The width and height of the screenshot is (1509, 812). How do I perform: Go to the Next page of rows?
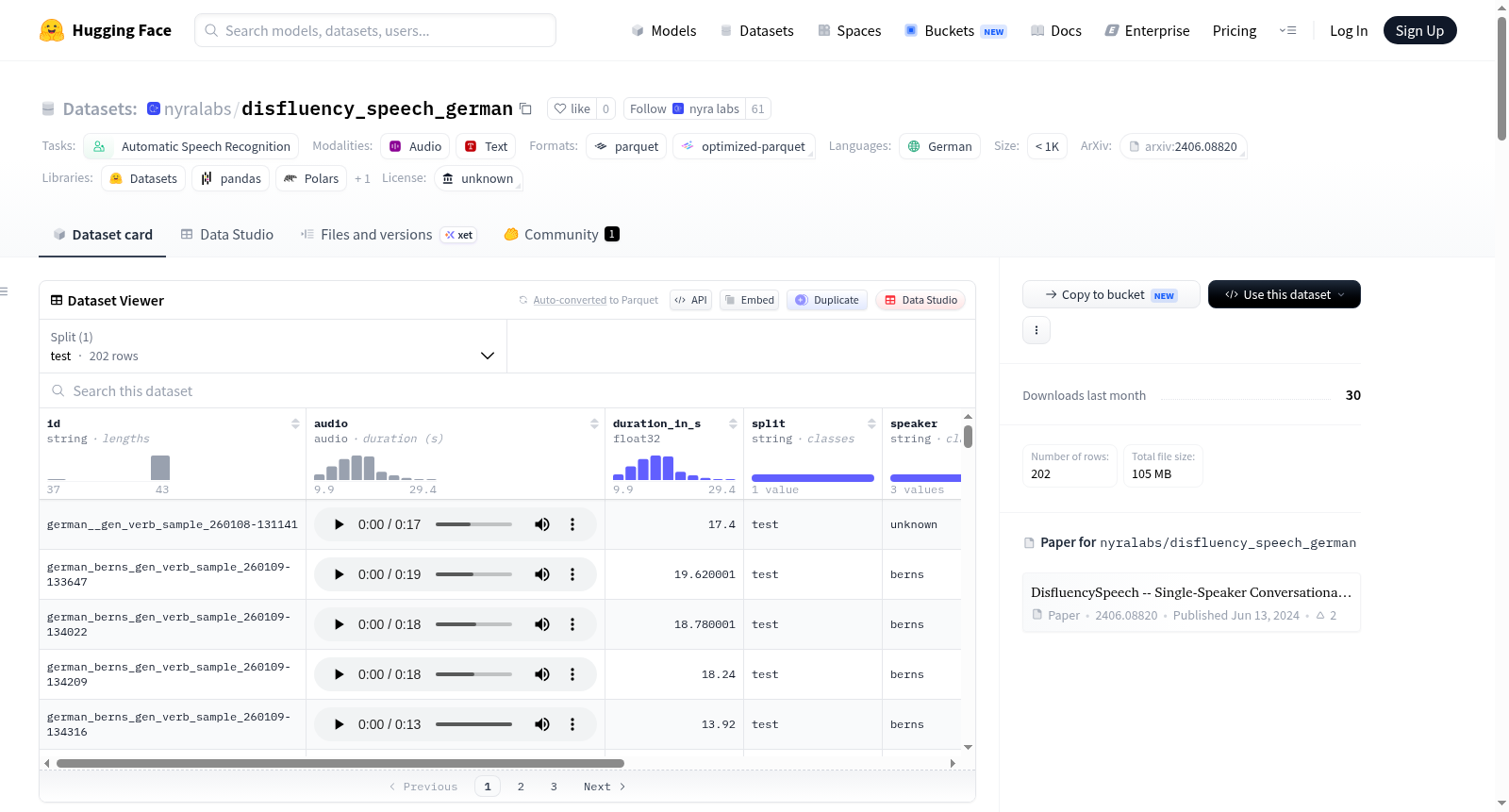tap(605, 787)
